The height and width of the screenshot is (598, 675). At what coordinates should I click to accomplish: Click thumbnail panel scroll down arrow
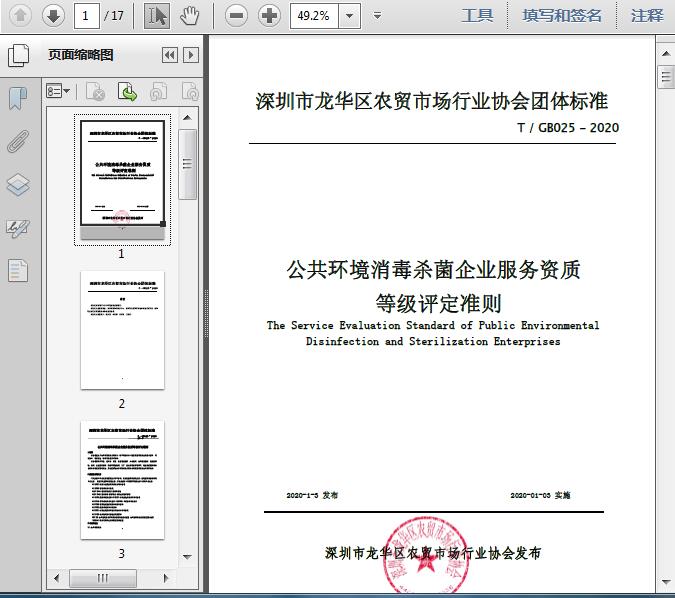click(187, 557)
